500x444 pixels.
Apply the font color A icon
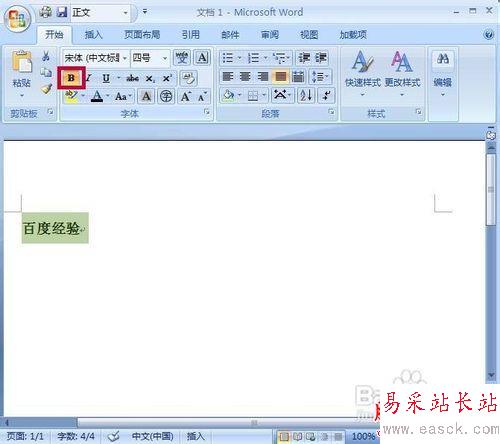point(97,97)
